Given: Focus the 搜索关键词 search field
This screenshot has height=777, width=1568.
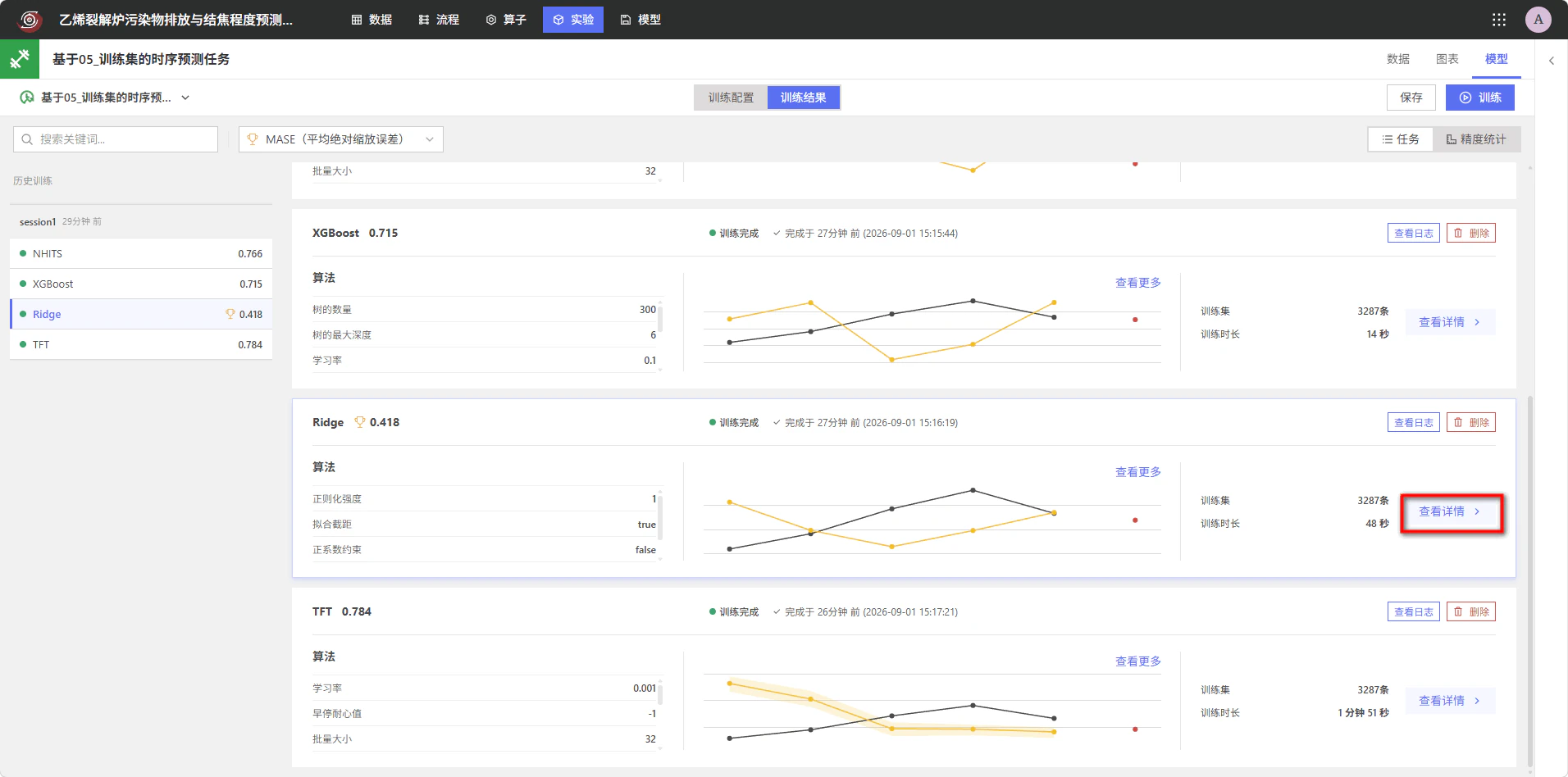Looking at the screenshot, I should [116, 139].
